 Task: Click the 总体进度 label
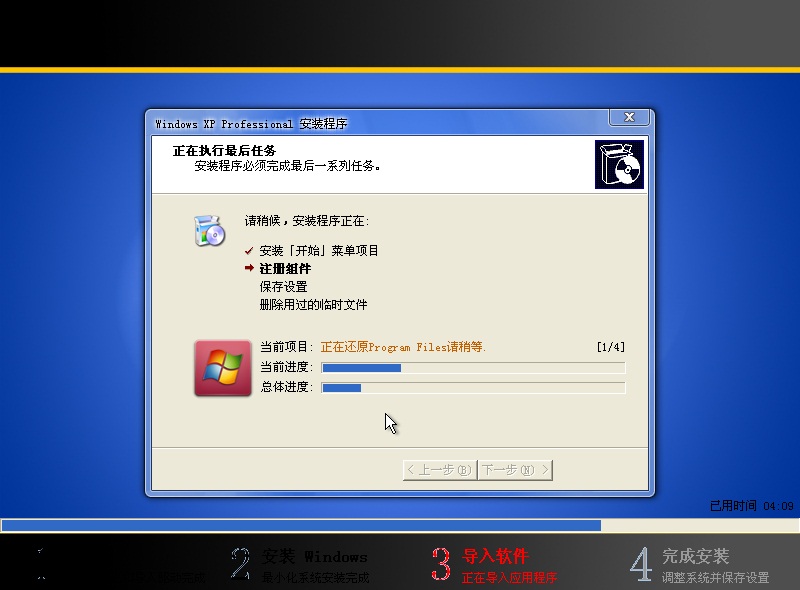(x=286, y=387)
